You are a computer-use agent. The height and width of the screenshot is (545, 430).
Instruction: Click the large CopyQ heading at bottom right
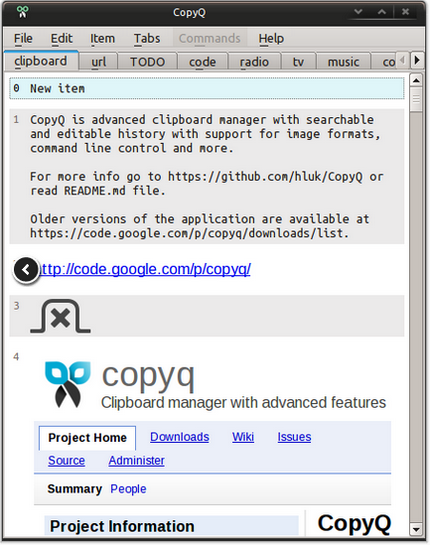click(x=354, y=523)
